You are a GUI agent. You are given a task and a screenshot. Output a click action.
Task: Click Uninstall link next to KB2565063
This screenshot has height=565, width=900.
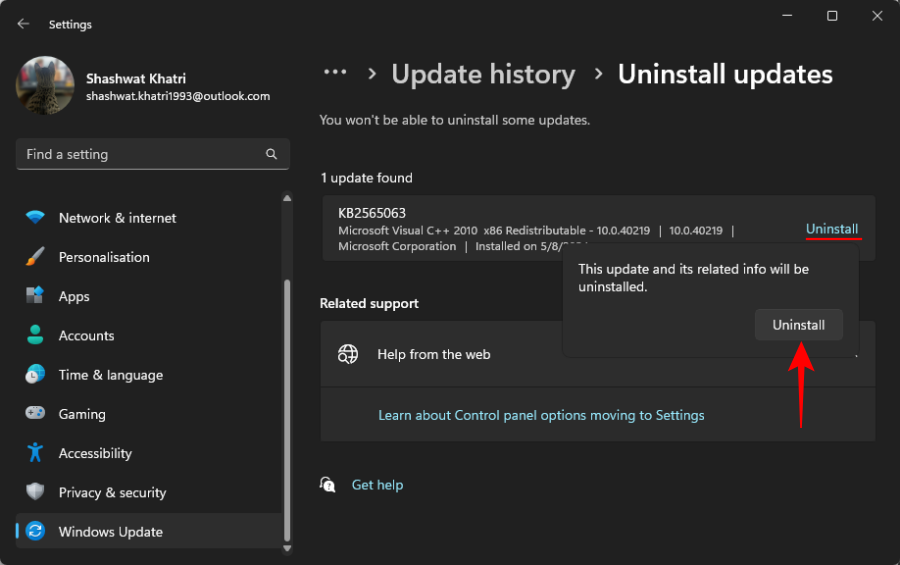(x=832, y=229)
